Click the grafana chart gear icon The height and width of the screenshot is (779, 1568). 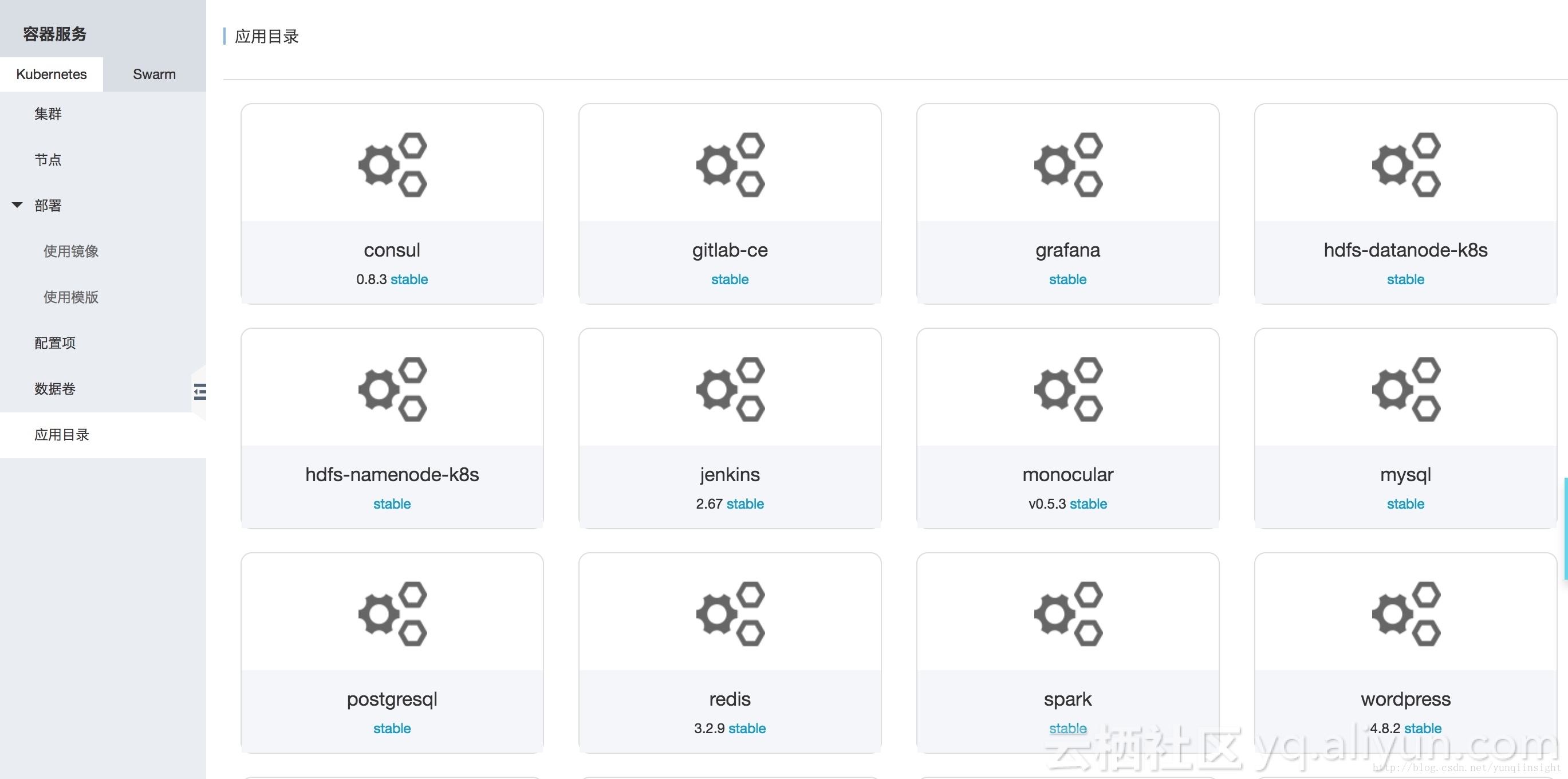pyautogui.click(x=1068, y=164)
